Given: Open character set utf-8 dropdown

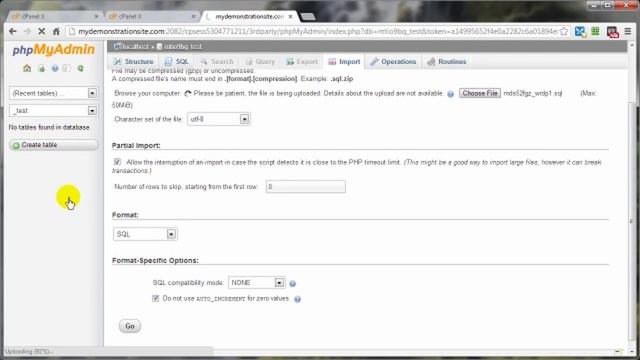Looking at the screenshot, I should (x=218, y=119).
